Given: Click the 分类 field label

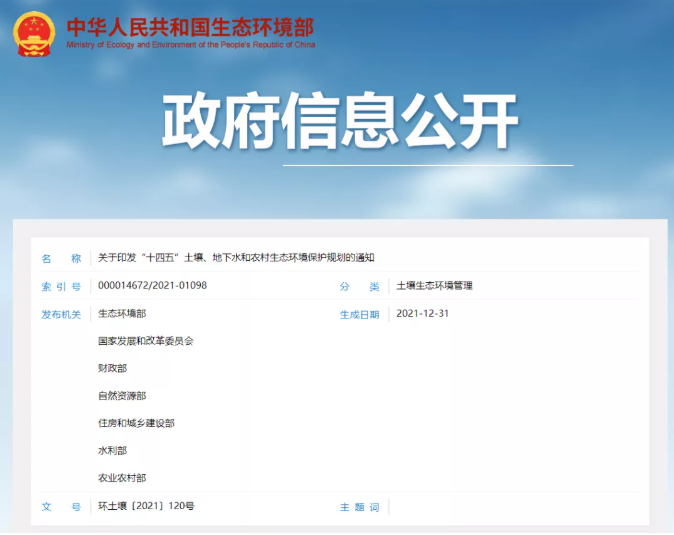Looking at the screenshot, I should (x=359, y=286).
